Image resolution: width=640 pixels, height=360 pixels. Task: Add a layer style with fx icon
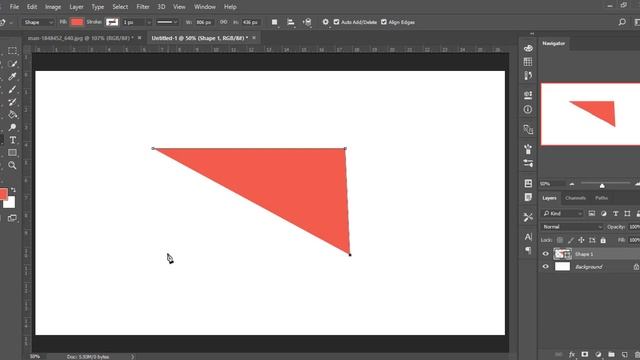[572, 354]
